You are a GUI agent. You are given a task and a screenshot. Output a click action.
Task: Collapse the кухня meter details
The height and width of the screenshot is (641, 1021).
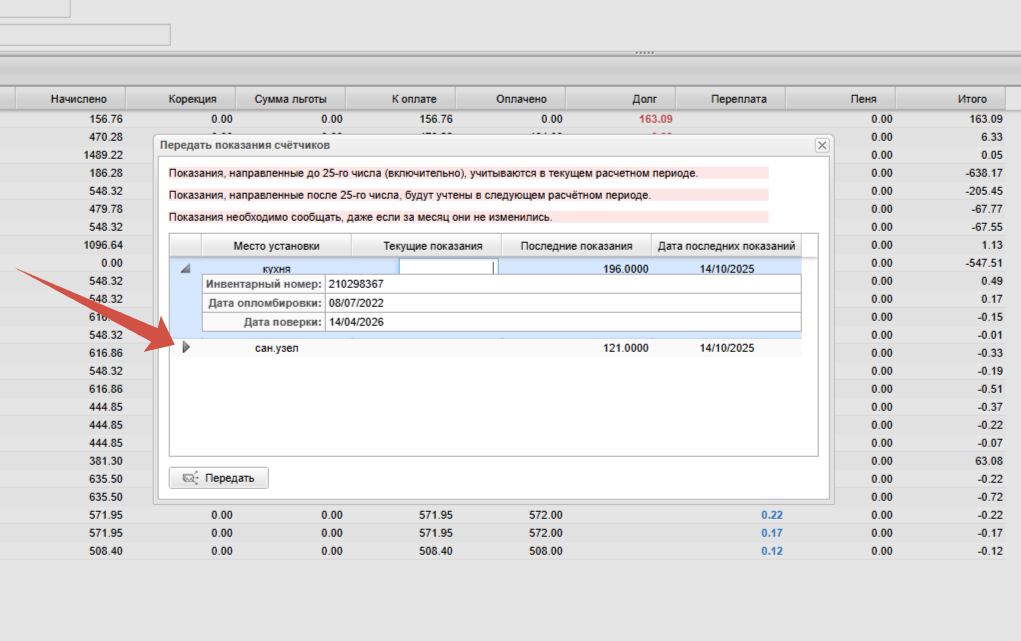pos(185,269)
